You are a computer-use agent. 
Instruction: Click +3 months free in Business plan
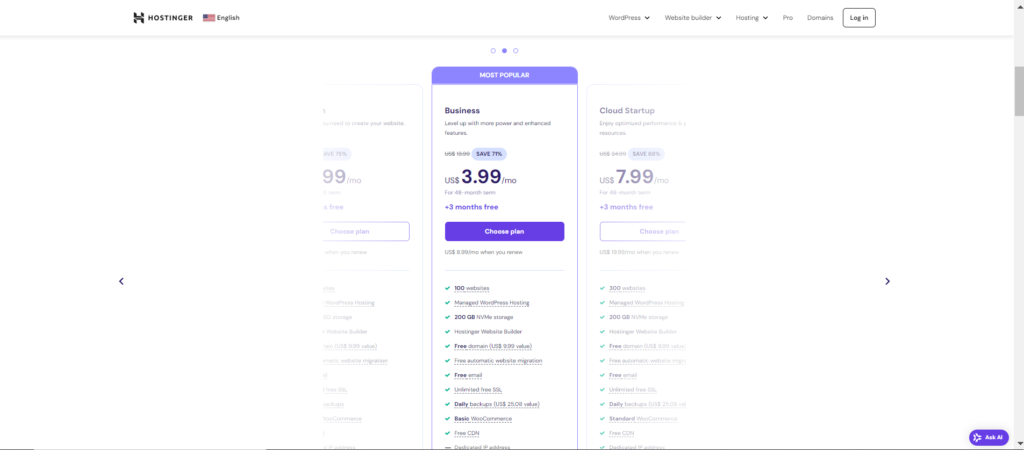(x=472, y=207)
